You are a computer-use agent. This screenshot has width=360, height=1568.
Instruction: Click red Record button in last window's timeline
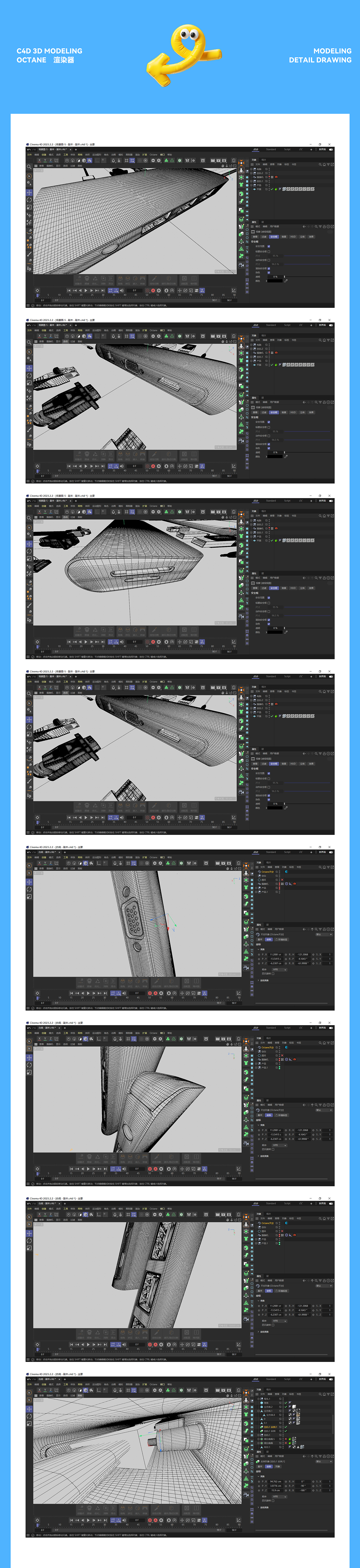coord(150,1520)
